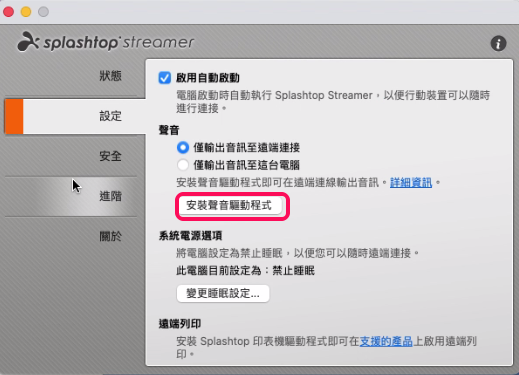519x375 pixels.
Task: Select 僅輸出音訊至遠端連接 radio button
Action: [183, 147]
